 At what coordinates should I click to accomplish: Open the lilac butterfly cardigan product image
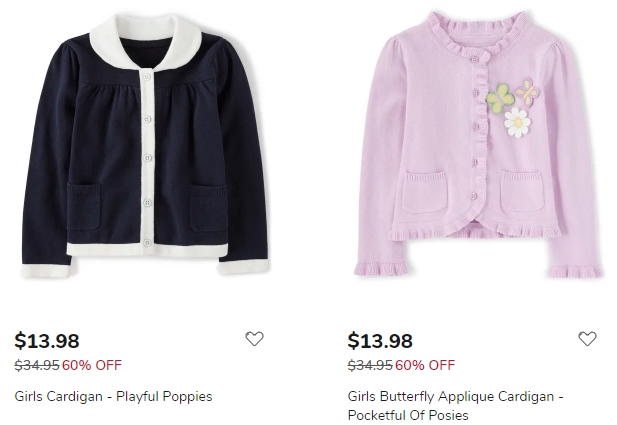pos(478,145)
